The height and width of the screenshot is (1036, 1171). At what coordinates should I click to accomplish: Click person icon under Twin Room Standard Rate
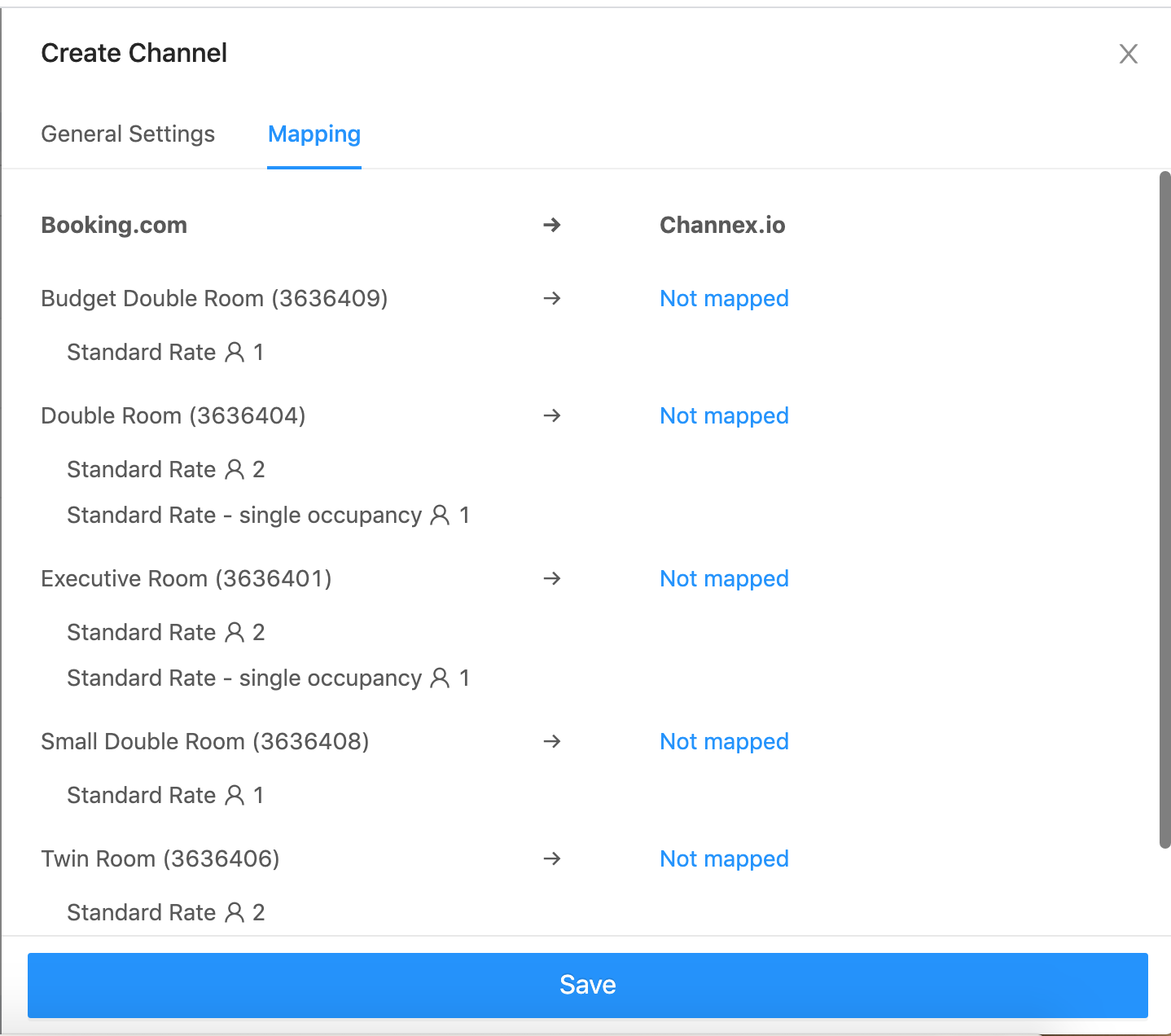click(235, 912)
